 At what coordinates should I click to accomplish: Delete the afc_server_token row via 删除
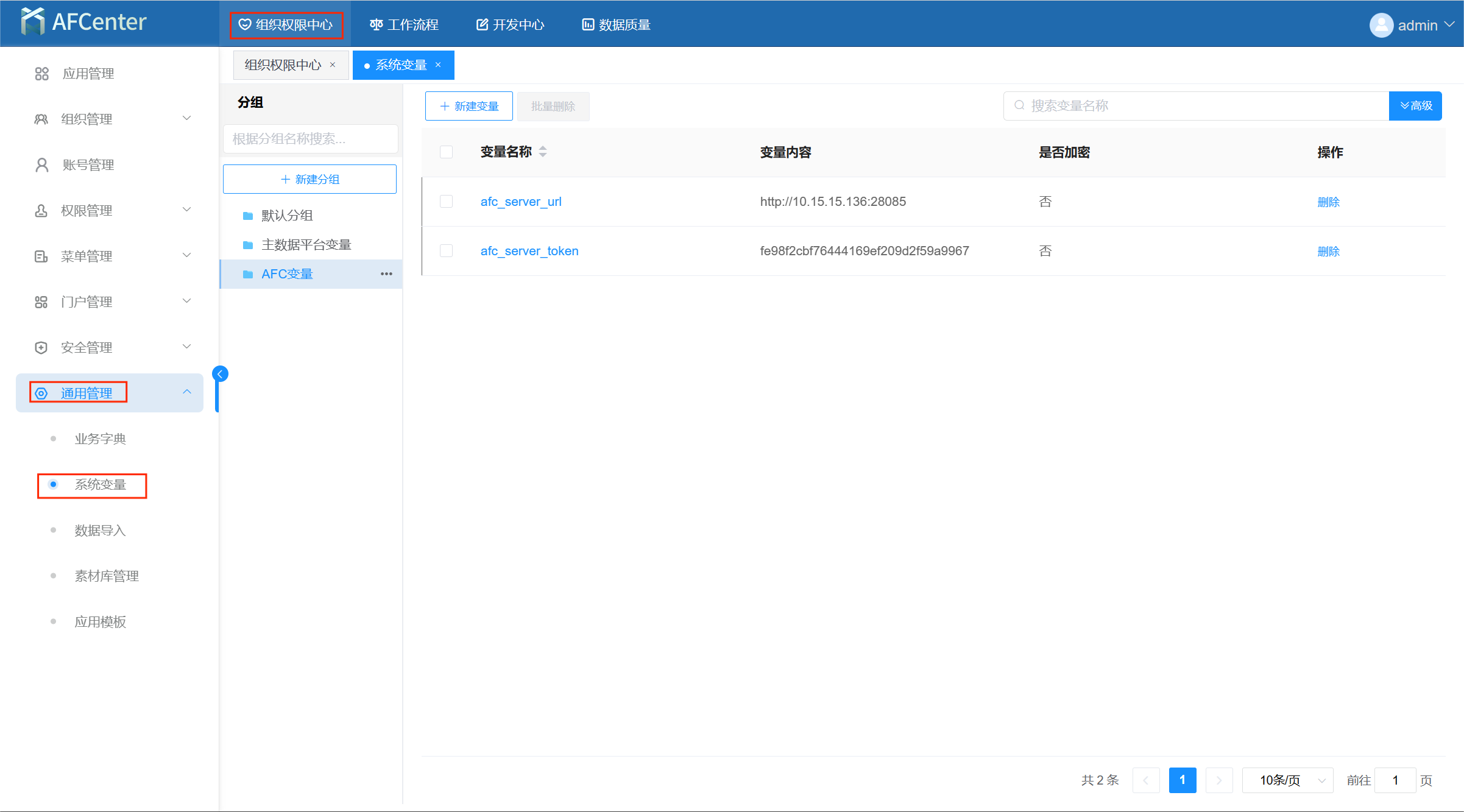click(1328, 252)
